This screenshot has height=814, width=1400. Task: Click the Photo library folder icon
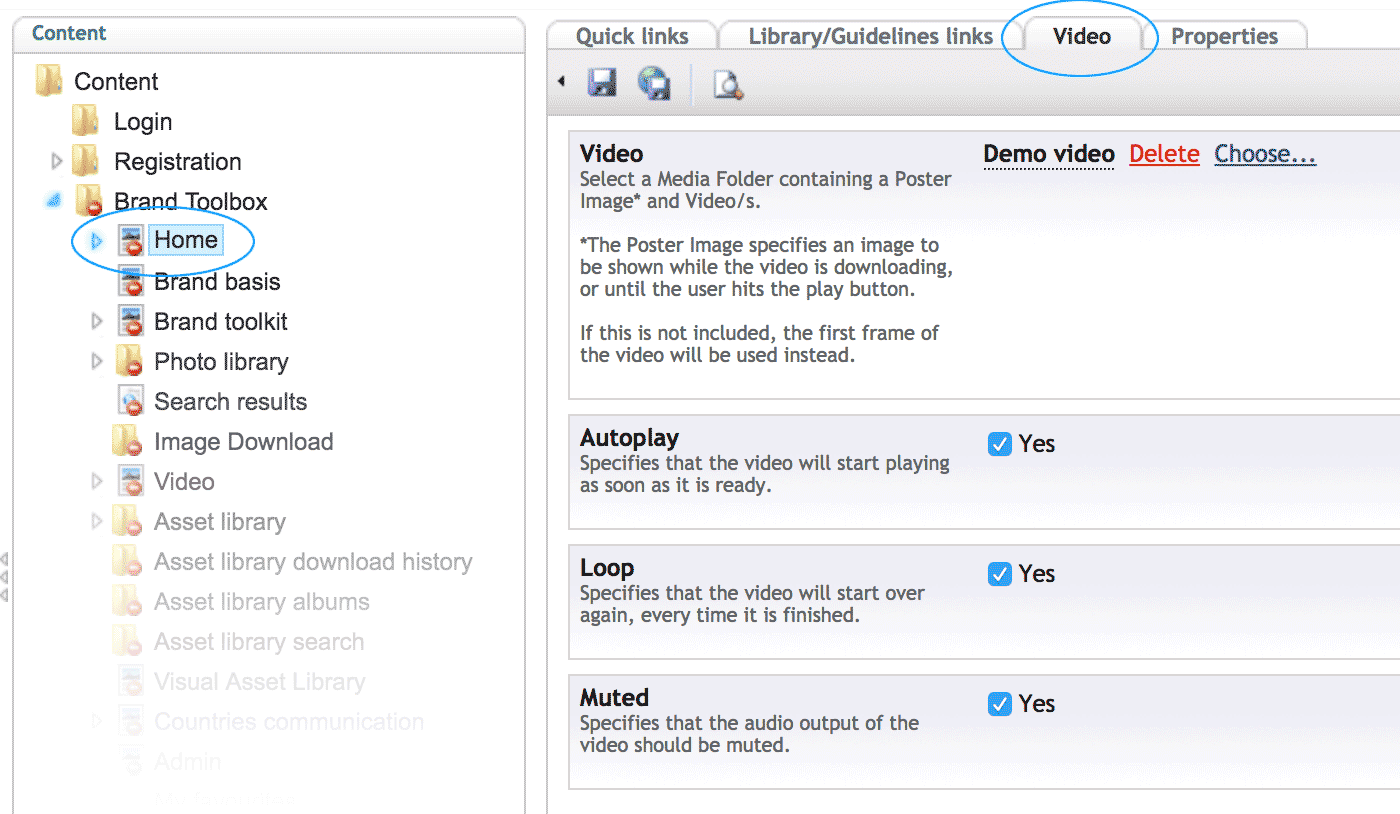[128, 362]
